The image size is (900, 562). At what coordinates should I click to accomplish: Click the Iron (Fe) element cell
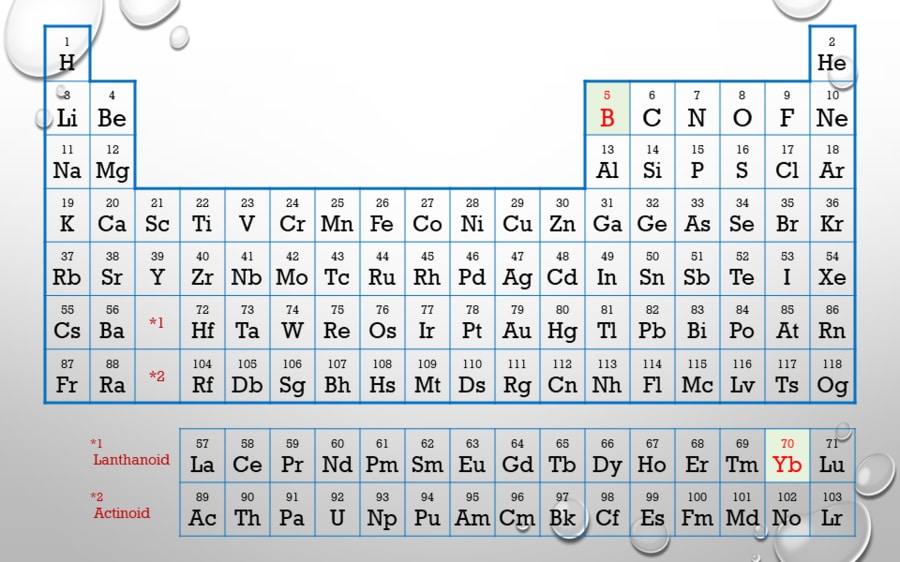pos(382,215)
